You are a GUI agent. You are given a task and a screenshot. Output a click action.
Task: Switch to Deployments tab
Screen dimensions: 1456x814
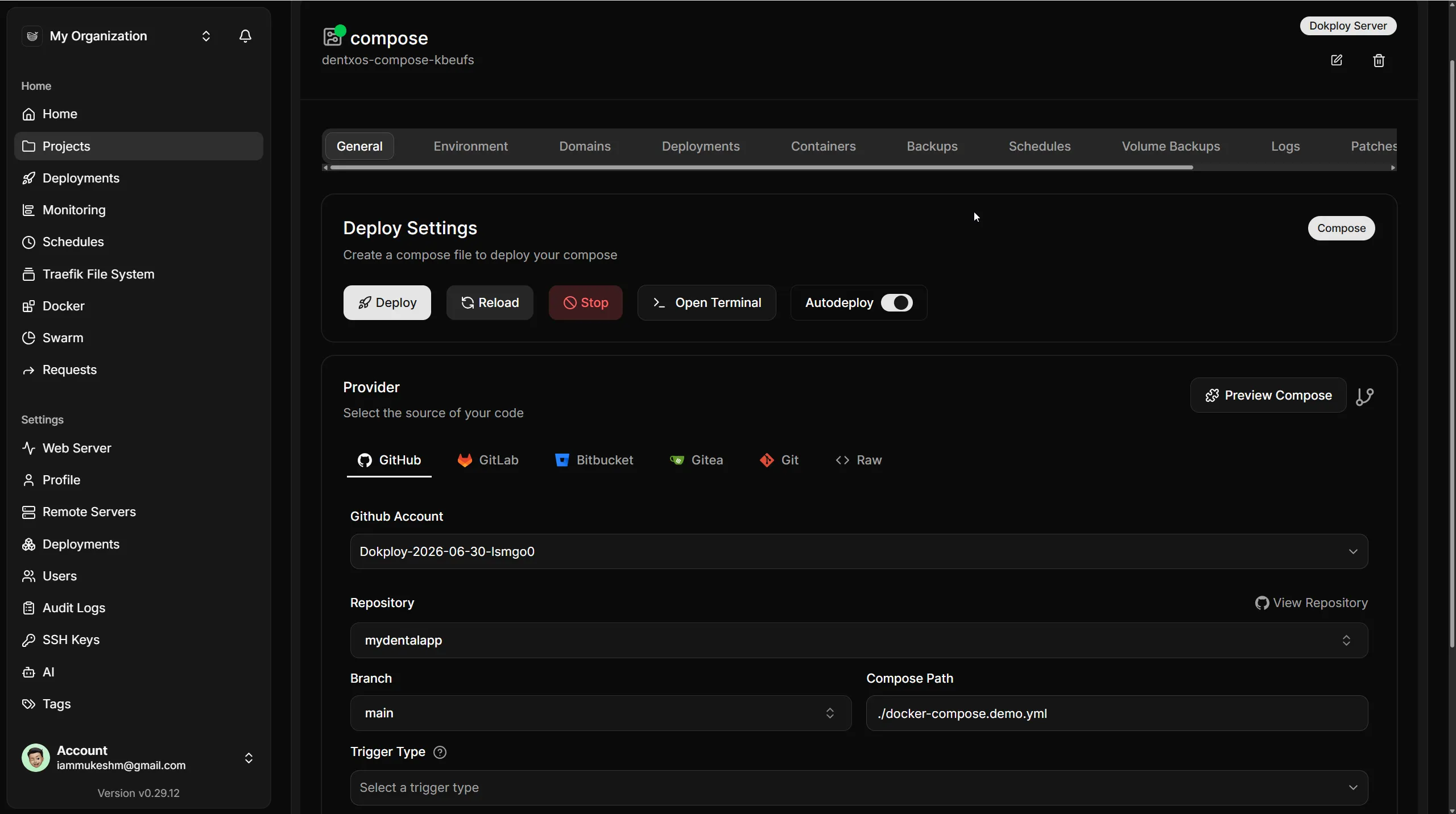[x=701, y=146]
